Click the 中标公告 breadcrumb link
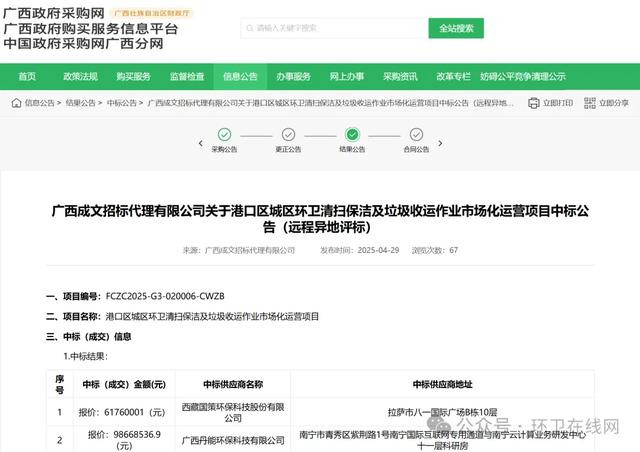 (x=122, y=103)
